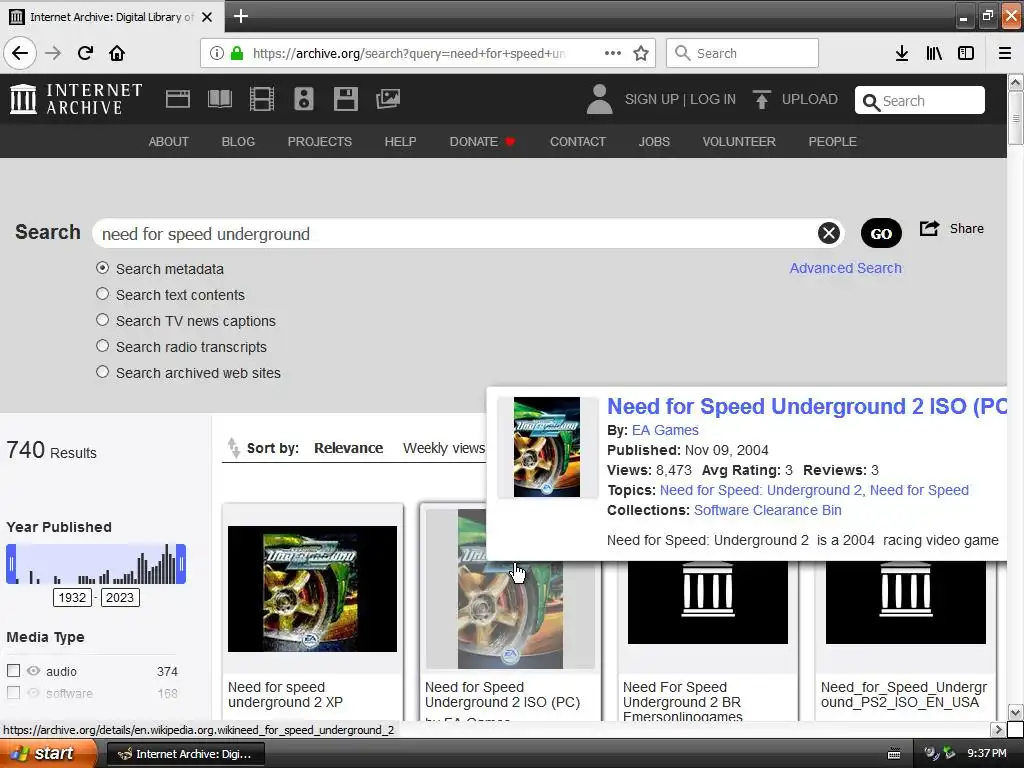The image size is (1024, 768).
Task: Sort results by Relevance
Action: (x=349, y=448)
